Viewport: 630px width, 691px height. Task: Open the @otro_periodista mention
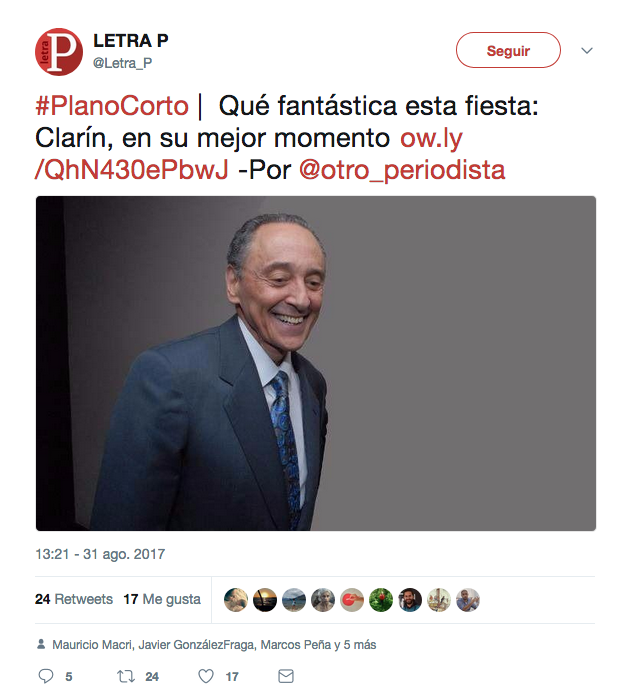click(x=402, y=170)
